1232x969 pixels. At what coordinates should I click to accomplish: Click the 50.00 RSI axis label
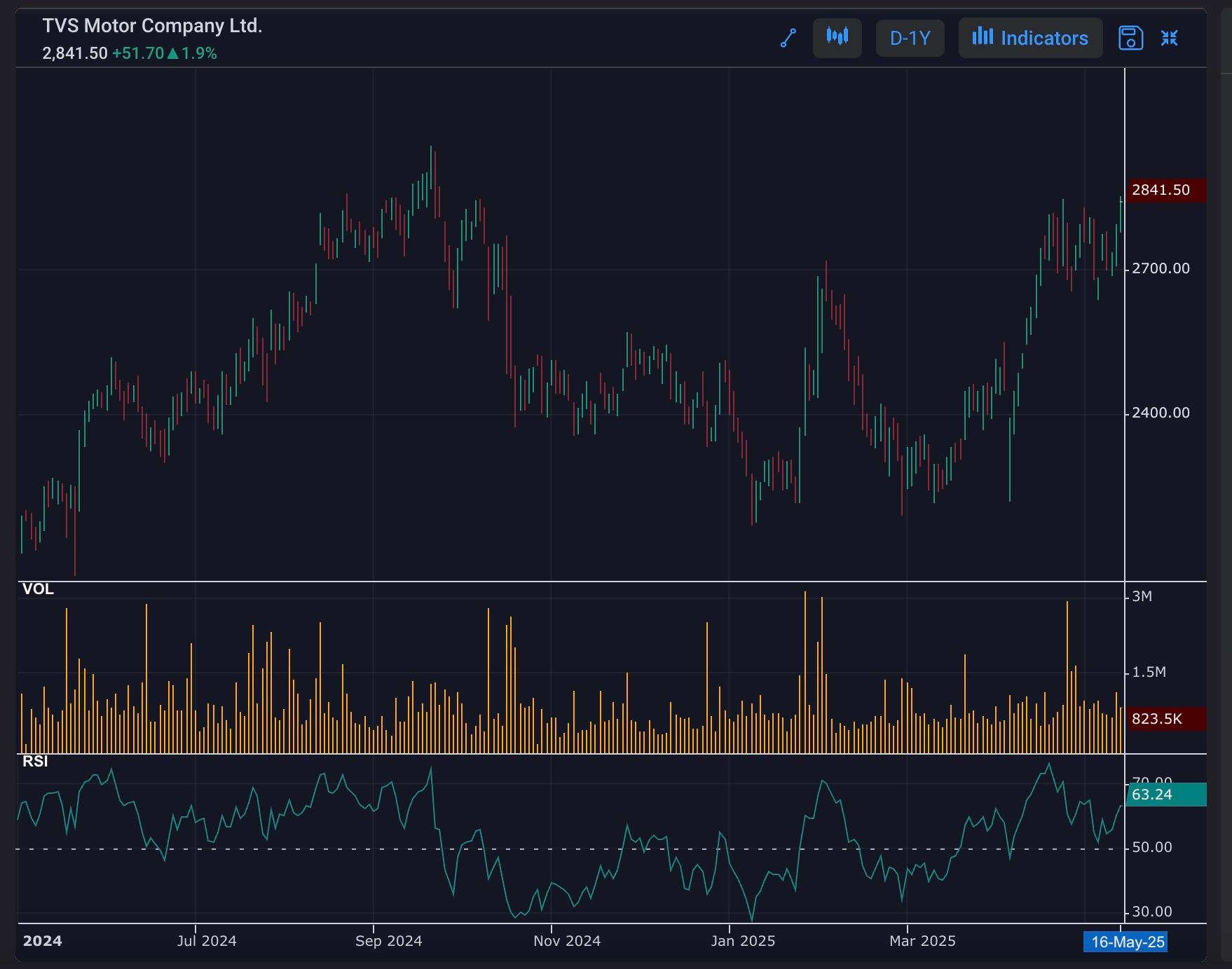click(x=1152, y=848)
